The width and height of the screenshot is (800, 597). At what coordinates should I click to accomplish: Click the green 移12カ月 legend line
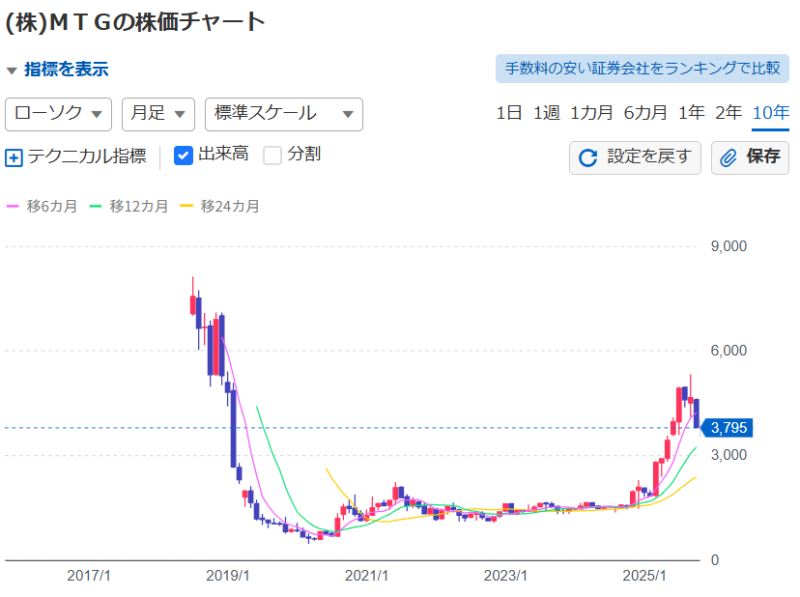click(96, 206)
